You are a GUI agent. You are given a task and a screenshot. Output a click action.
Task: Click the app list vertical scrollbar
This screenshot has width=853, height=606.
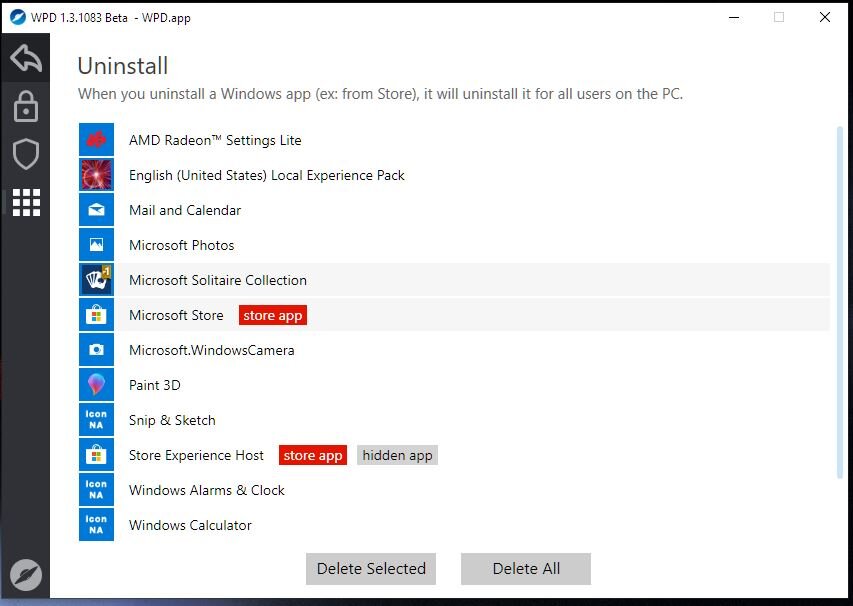tap(839, 302)
